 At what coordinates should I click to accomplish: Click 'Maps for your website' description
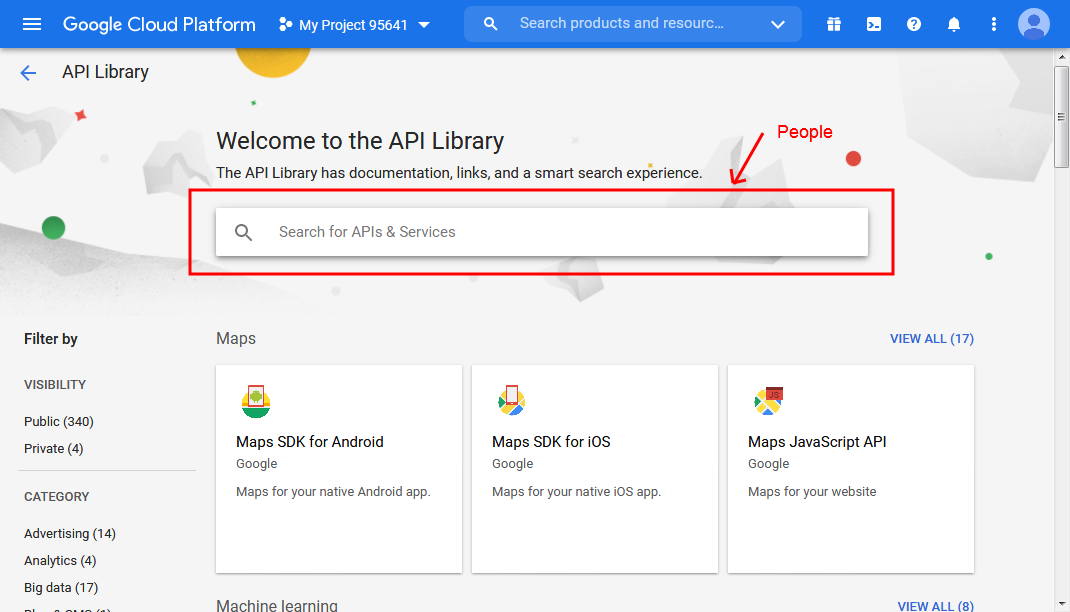pyautogui.click(x=812, y=491)
